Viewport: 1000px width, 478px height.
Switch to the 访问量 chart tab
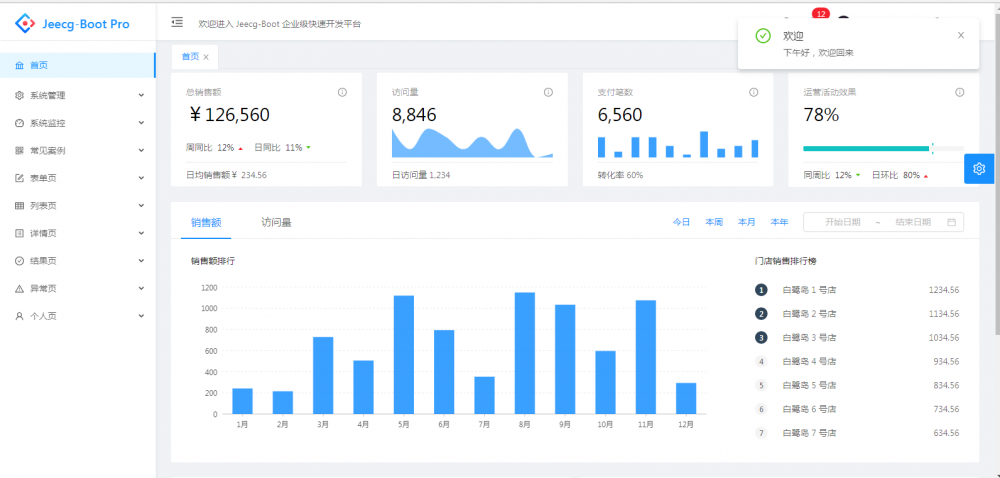(277, 222)
